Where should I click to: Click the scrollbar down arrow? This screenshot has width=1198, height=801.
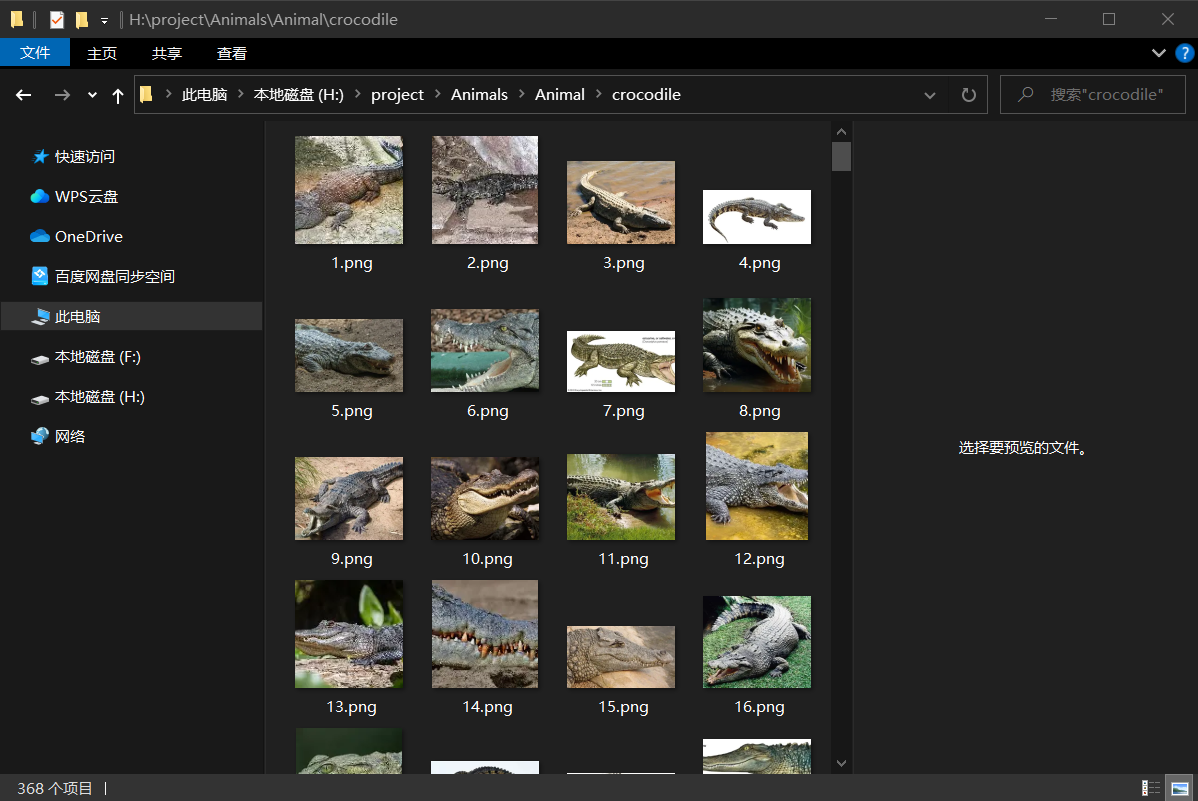841,763
